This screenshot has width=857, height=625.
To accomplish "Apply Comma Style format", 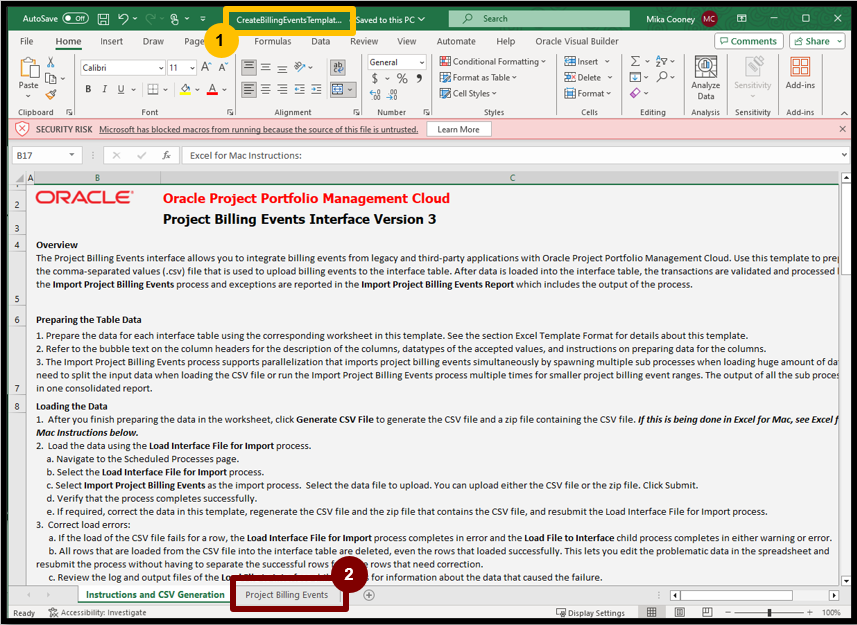I will tap(419, 78).
